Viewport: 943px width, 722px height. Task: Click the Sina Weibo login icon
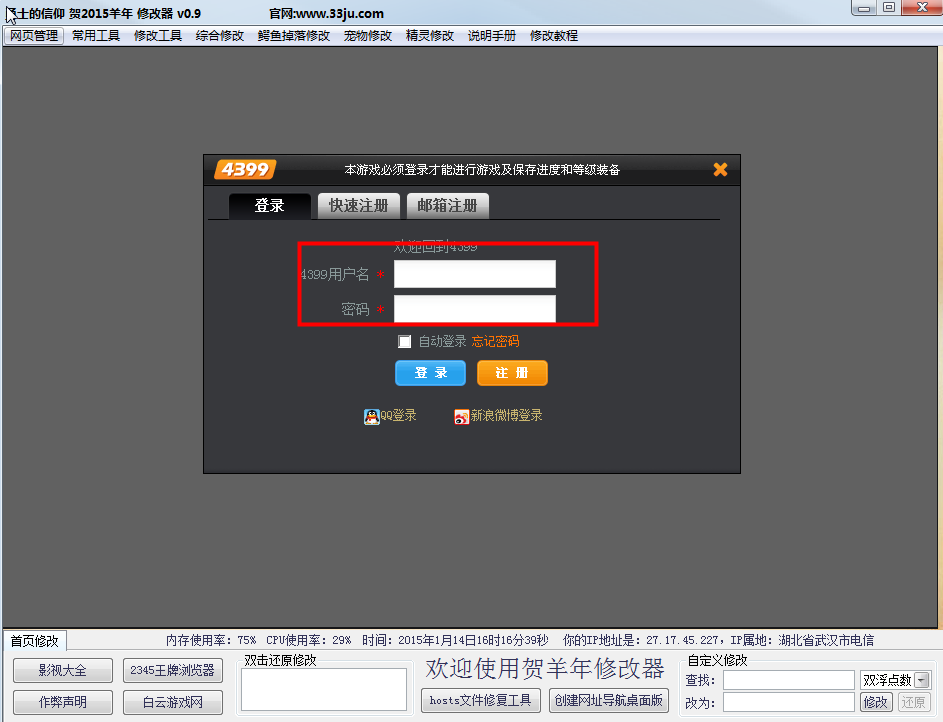pos(461,416)
